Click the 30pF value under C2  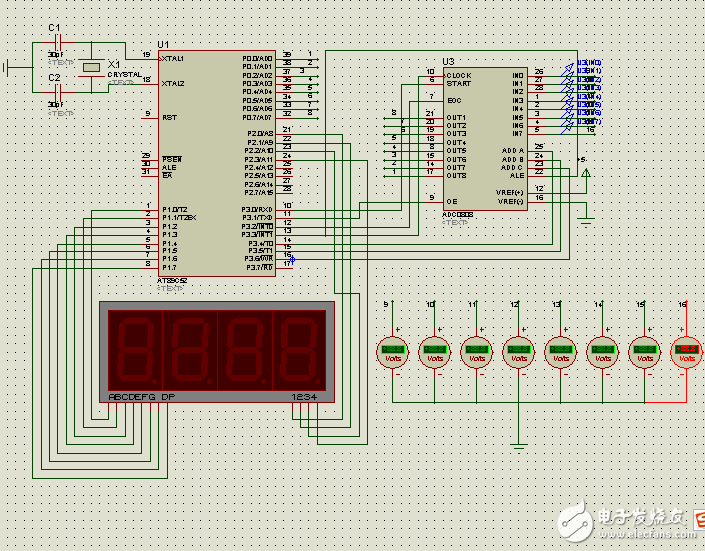coord(56,104)
